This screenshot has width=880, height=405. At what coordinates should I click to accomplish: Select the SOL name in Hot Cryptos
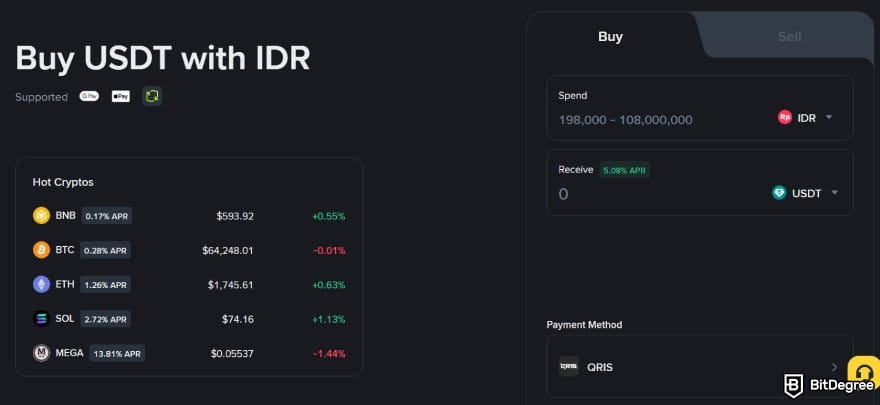[x=65, y=319]
